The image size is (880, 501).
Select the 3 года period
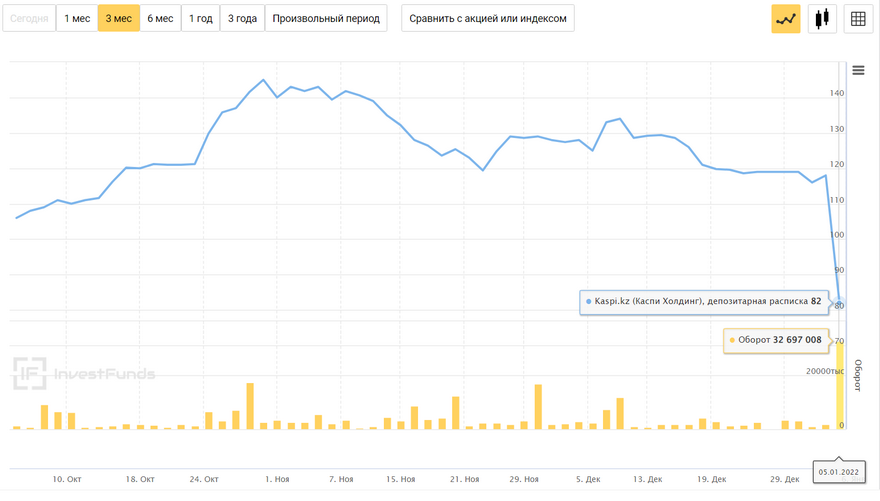[x=242, y=18]
